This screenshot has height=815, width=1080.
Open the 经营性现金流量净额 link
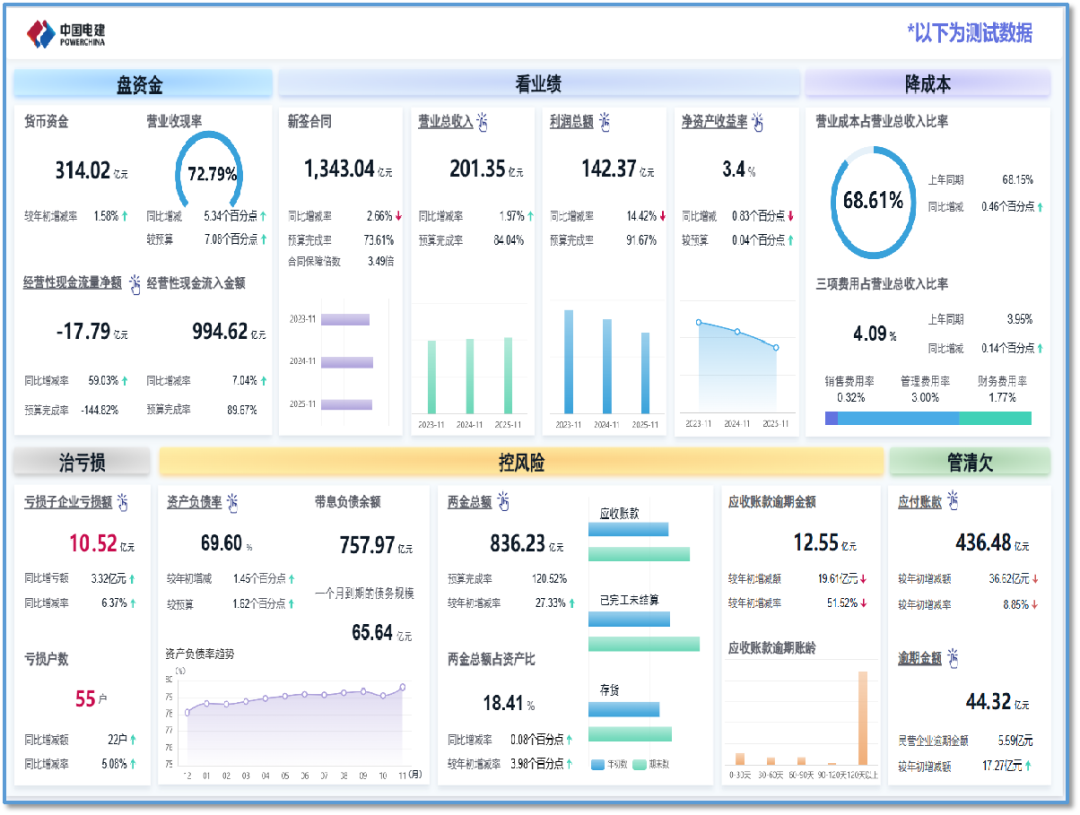coord(72,282)
